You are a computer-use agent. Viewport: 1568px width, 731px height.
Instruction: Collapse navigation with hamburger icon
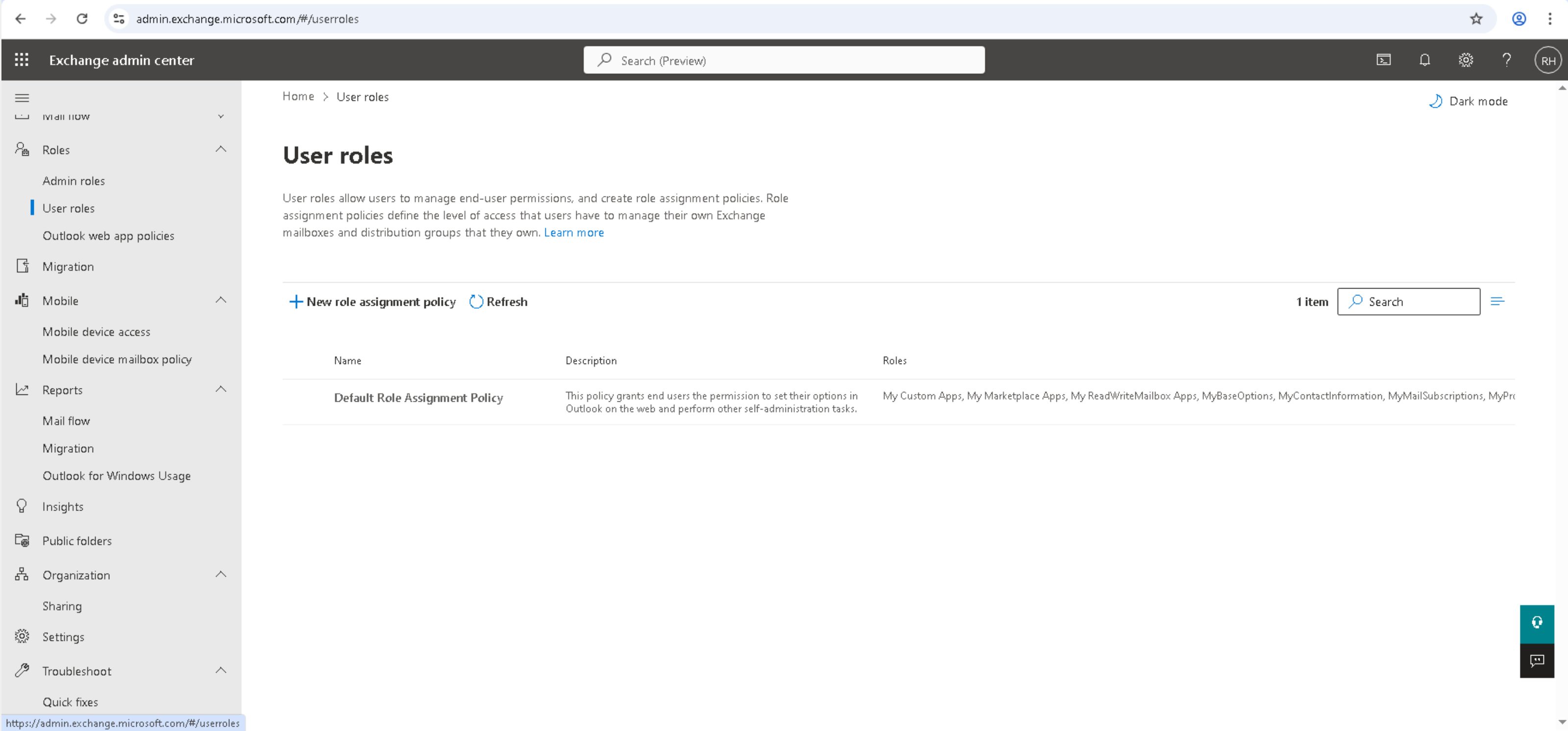click(22, 98)
